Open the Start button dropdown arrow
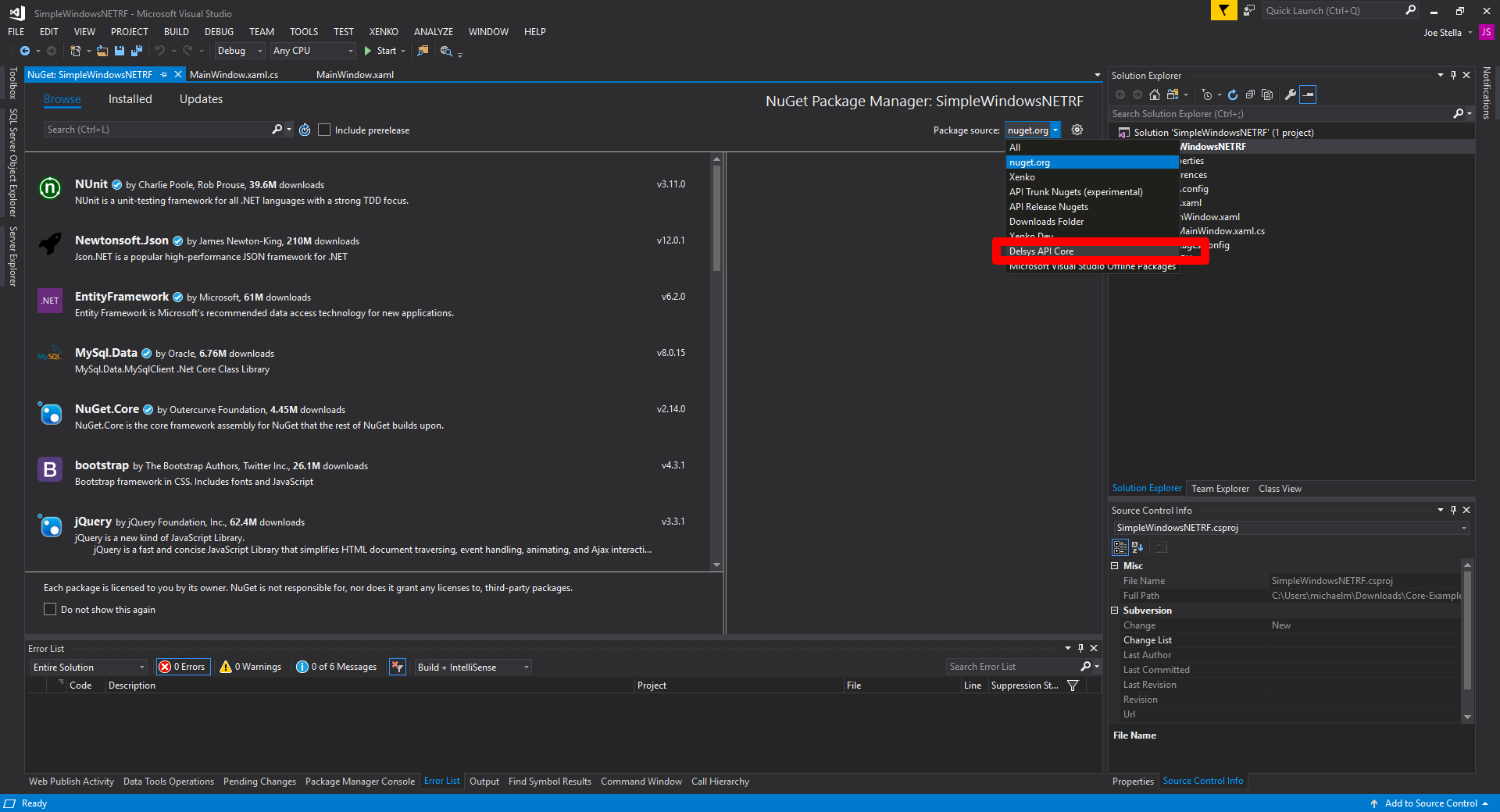 pyautogui.click(x=403, y=51)
